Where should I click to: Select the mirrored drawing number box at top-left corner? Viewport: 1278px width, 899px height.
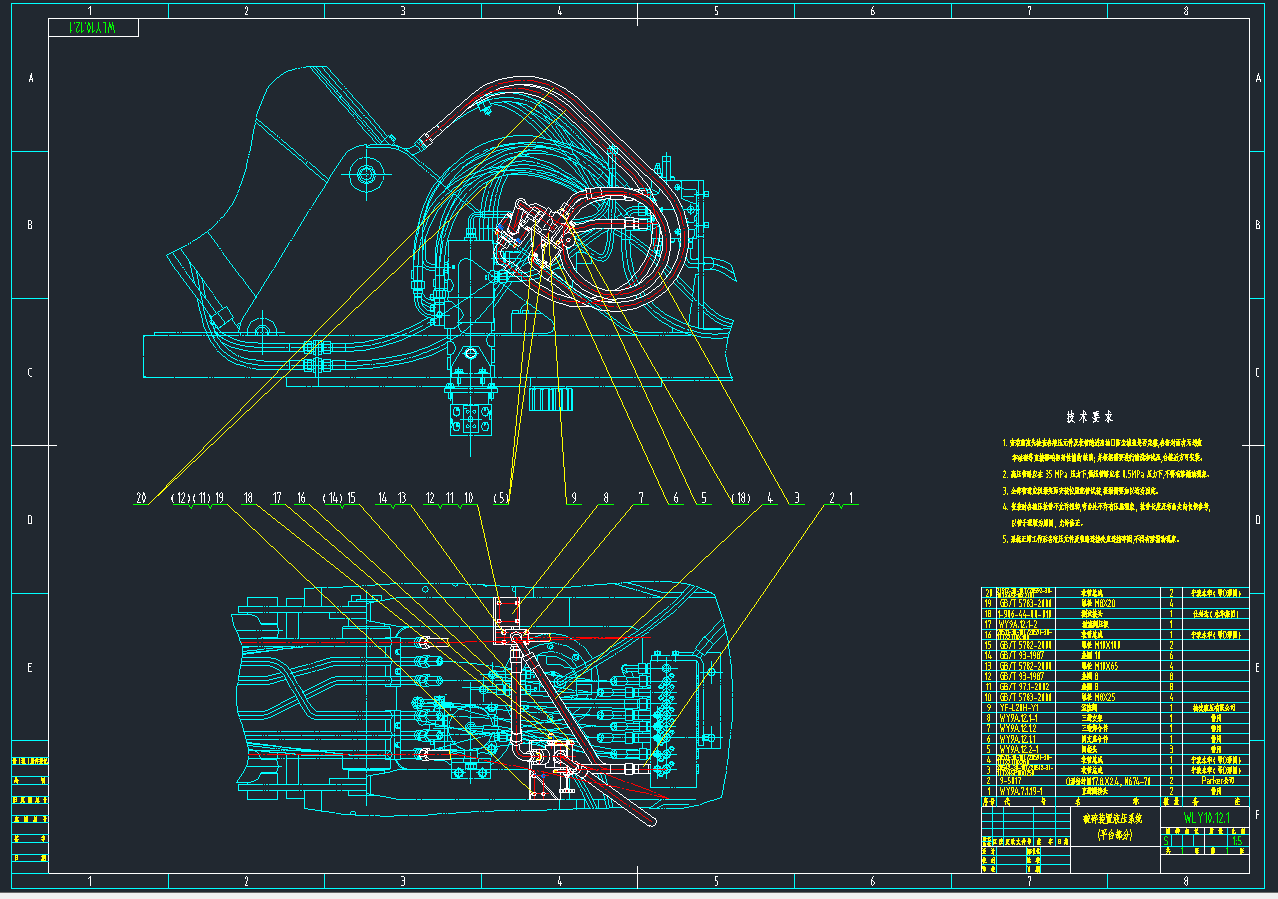[x=93, y=28]
